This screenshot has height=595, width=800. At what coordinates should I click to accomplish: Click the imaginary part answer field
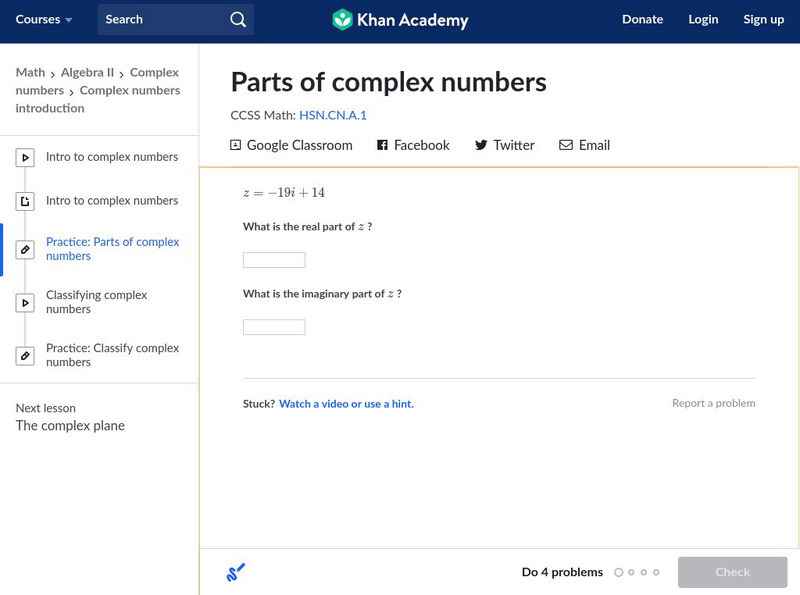tap(274, 327)
